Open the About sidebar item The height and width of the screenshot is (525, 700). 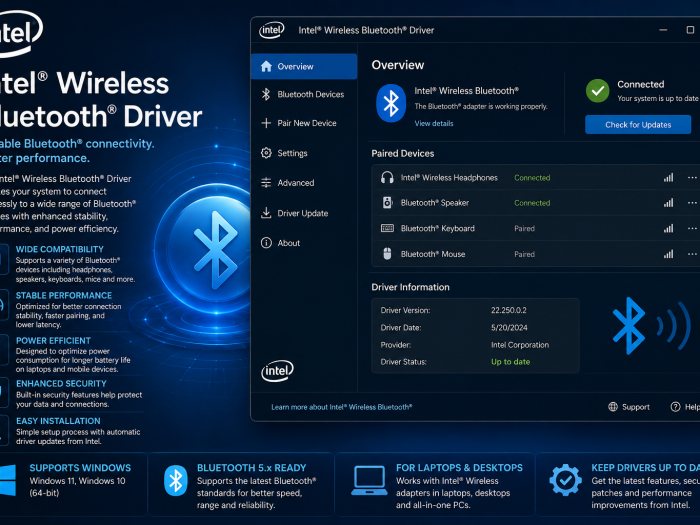(x=304, y=243)
